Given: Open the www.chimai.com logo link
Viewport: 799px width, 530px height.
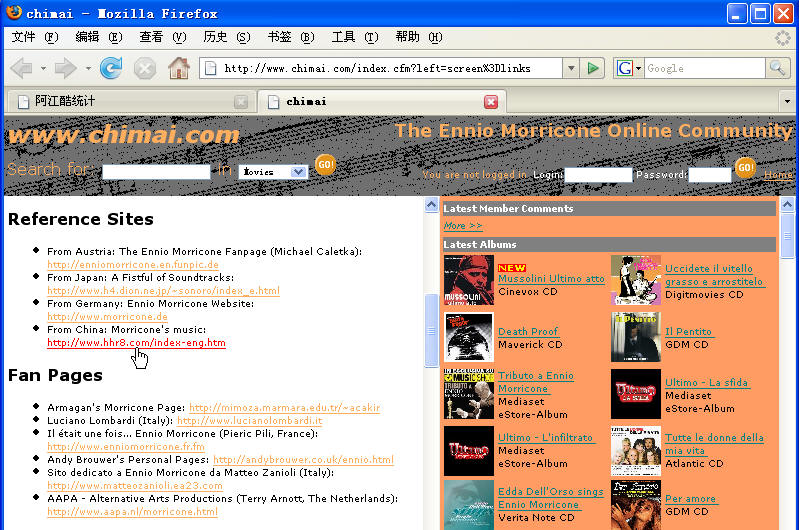Looking at the screenshot, I should click(x=124, y=135).
